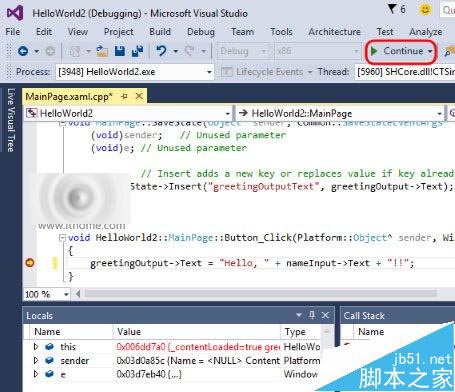The image size is (455, 392).
Task: Close the Locals panel
Action: (325, 315)
